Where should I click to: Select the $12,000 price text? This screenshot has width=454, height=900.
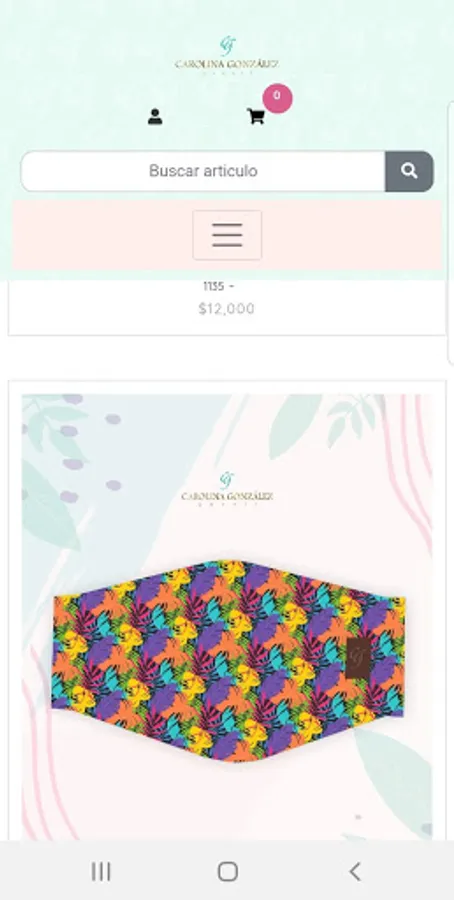(x=227, y=309)
